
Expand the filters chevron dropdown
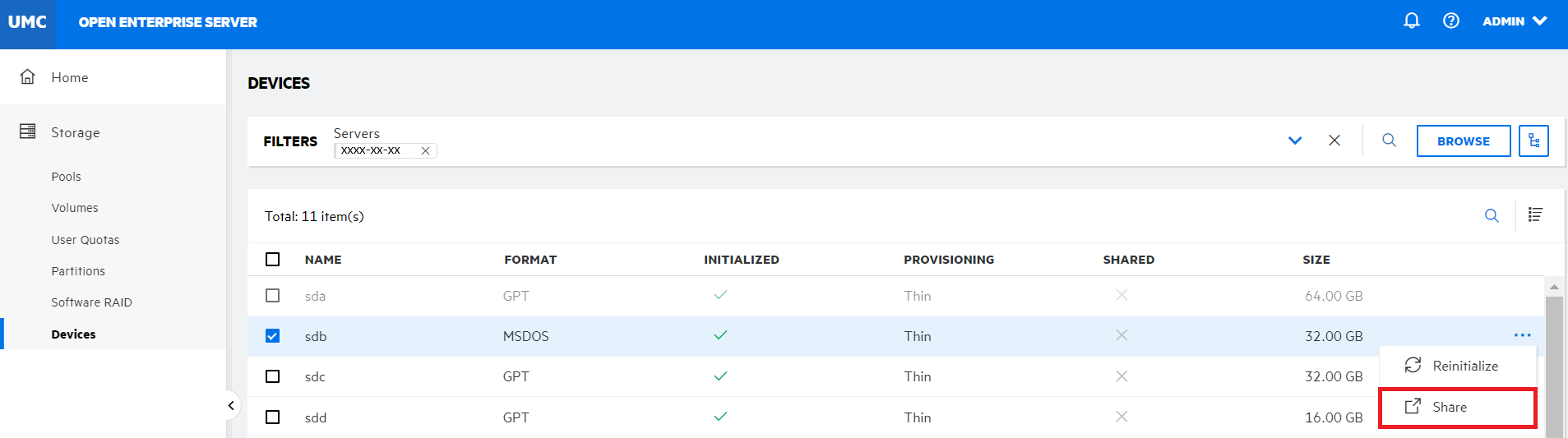click(1295, 141)
